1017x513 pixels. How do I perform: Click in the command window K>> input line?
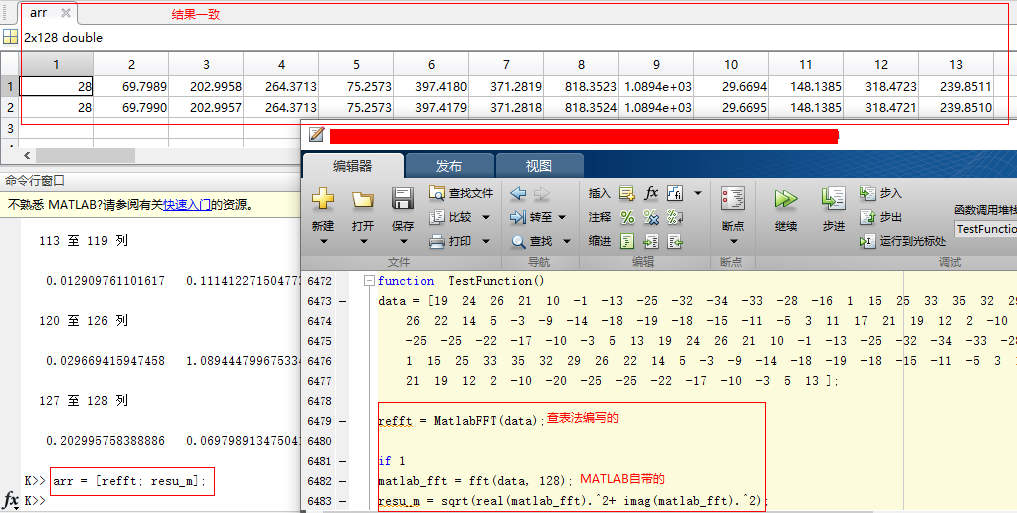[175, 501]
